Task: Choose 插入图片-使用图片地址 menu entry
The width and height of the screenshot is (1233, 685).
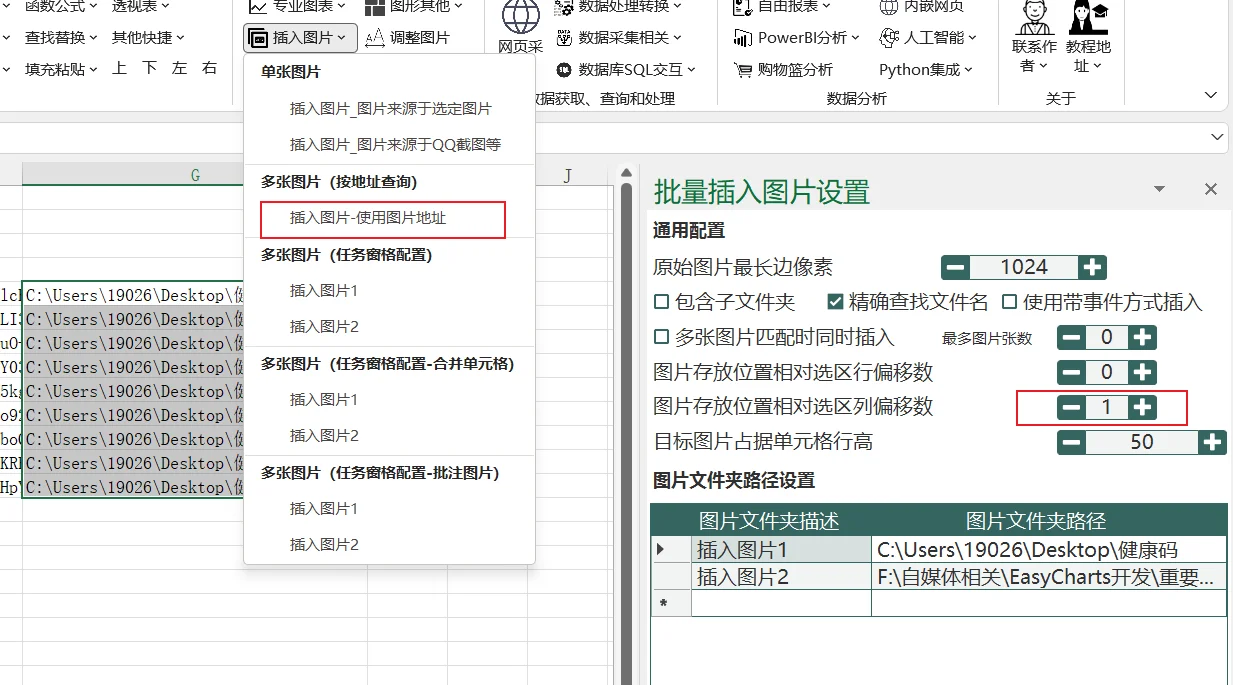Action: pos(382,218)
